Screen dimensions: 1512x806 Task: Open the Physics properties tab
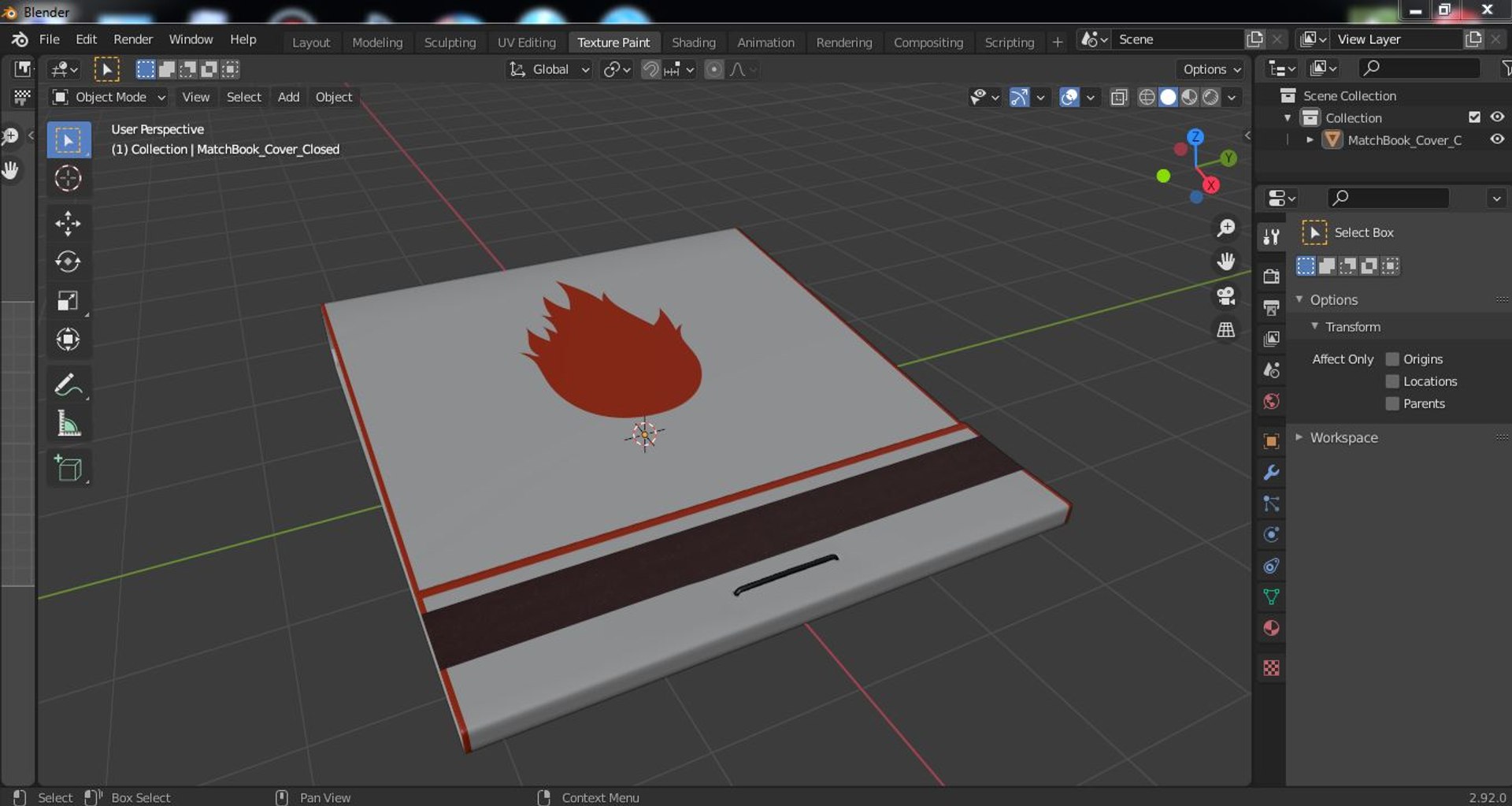[1271, 535]
